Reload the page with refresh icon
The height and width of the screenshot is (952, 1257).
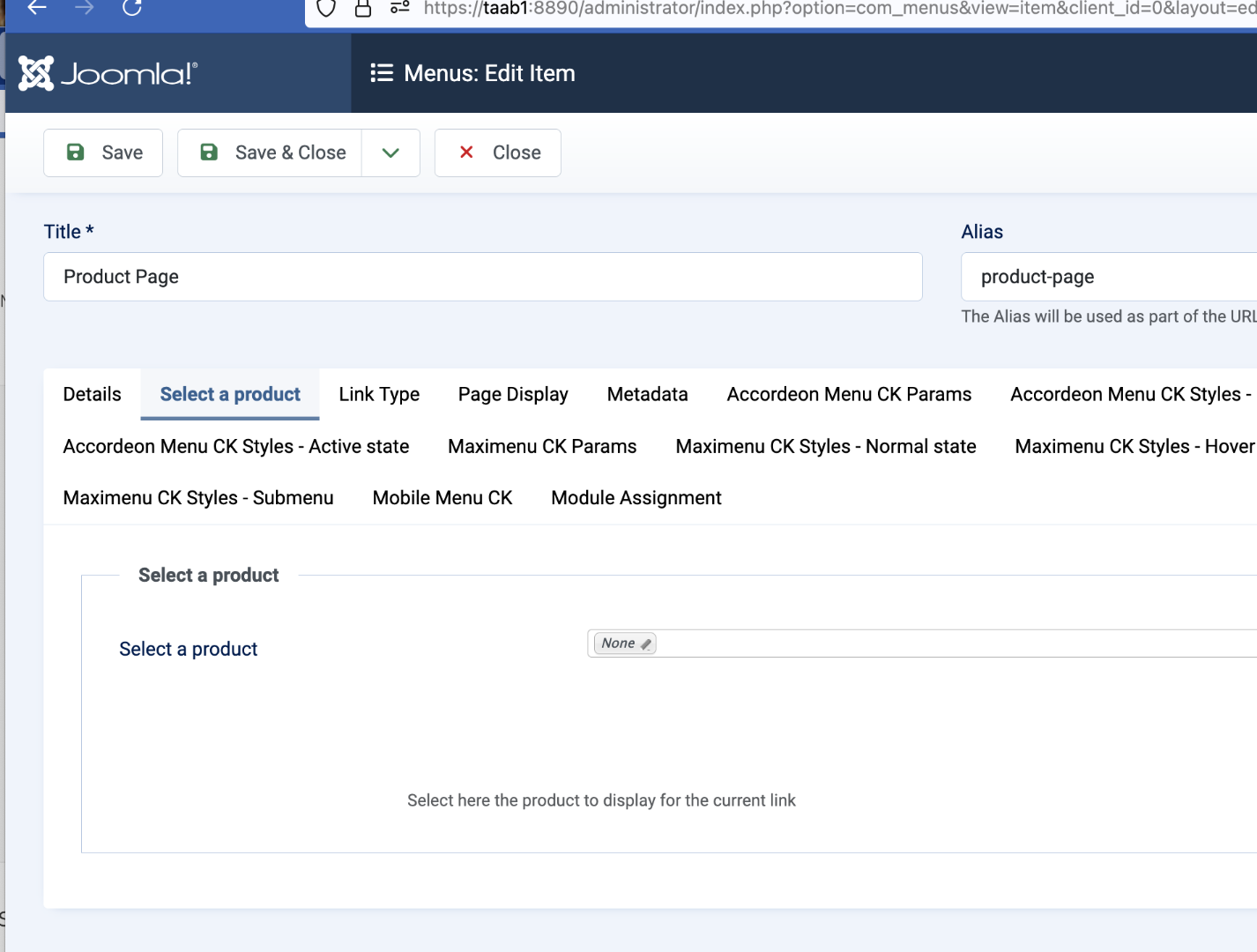132,8
